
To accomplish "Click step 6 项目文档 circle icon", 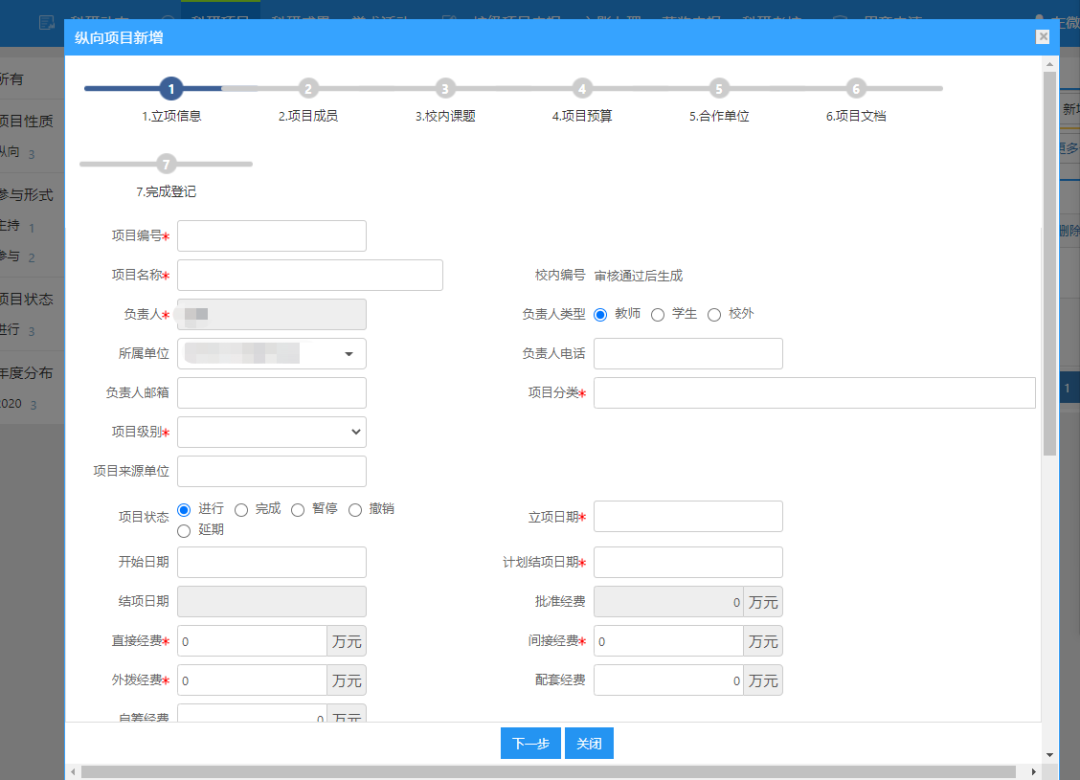I will [856, 89].
